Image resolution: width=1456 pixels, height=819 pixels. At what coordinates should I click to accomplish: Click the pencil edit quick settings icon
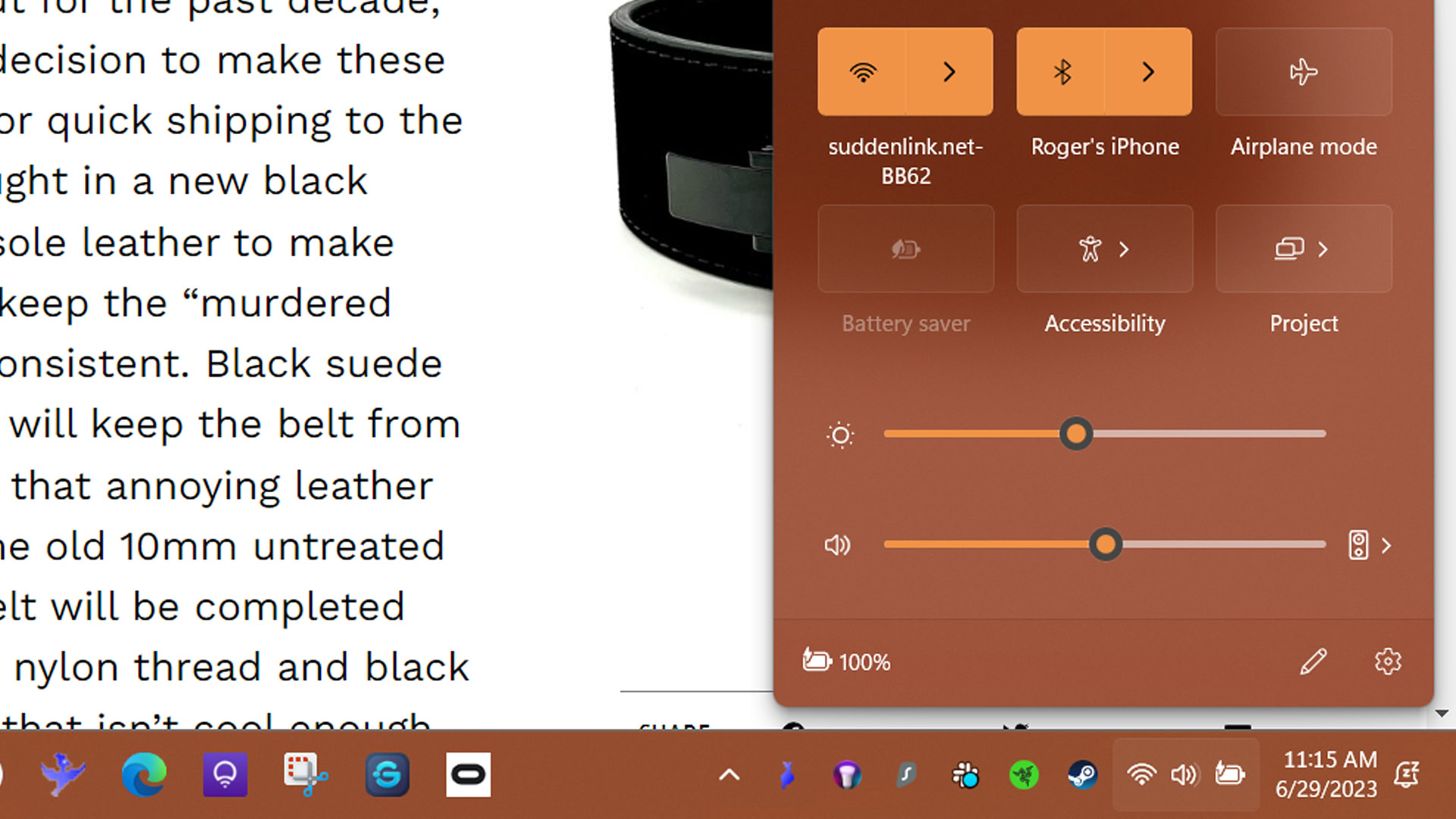[x=1313, y=661]
